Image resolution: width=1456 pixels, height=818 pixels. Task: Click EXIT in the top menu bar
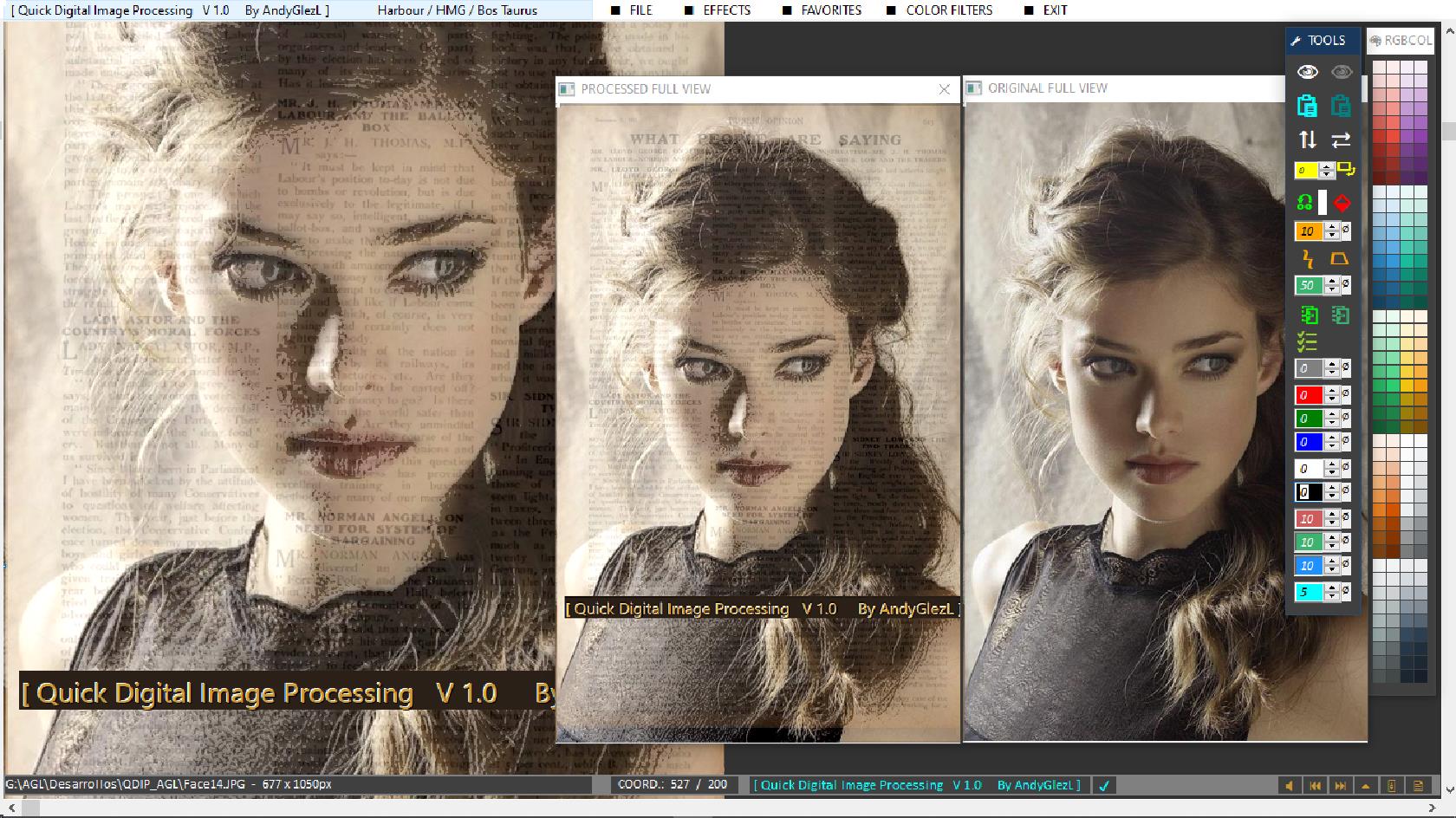point(1055,10)
